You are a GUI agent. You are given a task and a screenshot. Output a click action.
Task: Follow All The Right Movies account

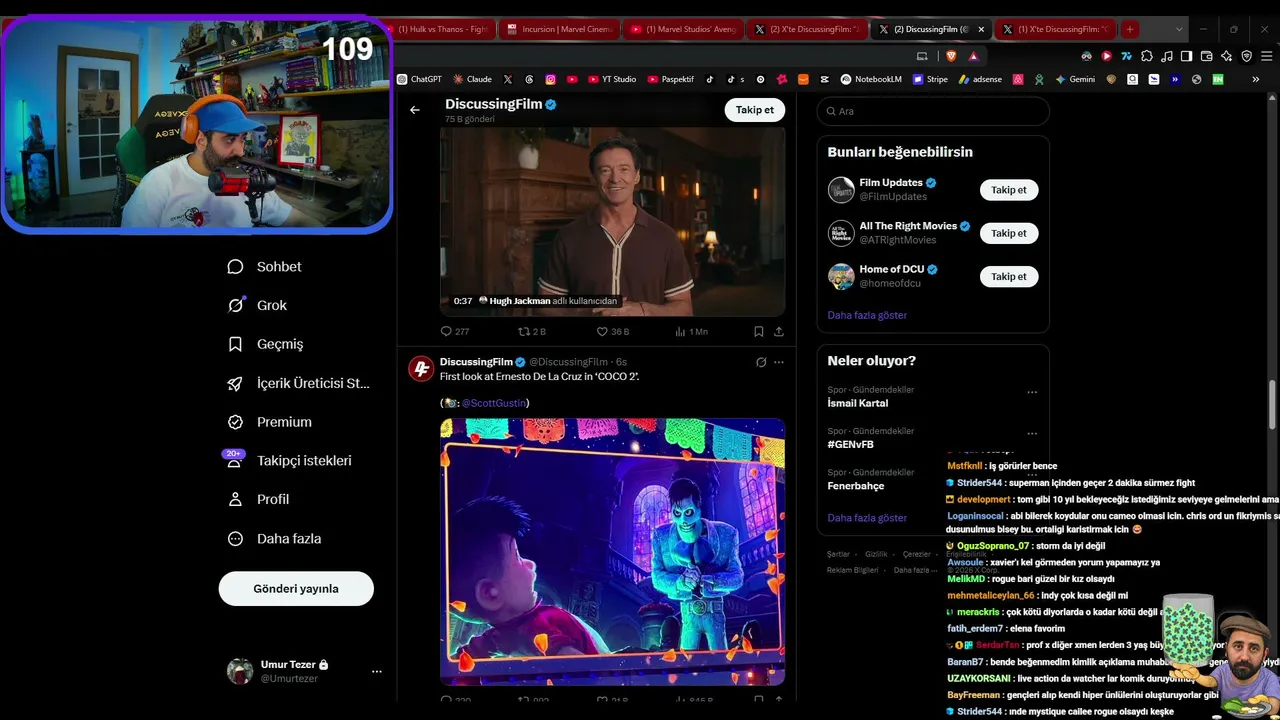click(x=1009, y=233)
